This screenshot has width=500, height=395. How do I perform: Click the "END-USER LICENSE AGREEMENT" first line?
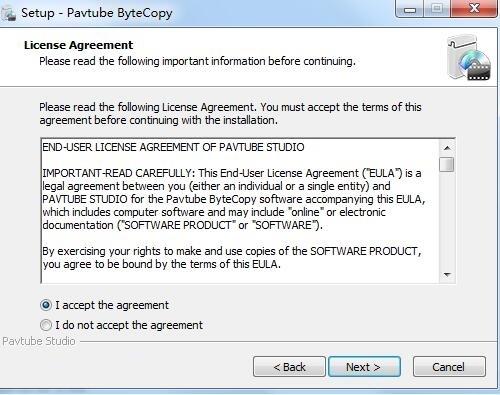point(173,147)
